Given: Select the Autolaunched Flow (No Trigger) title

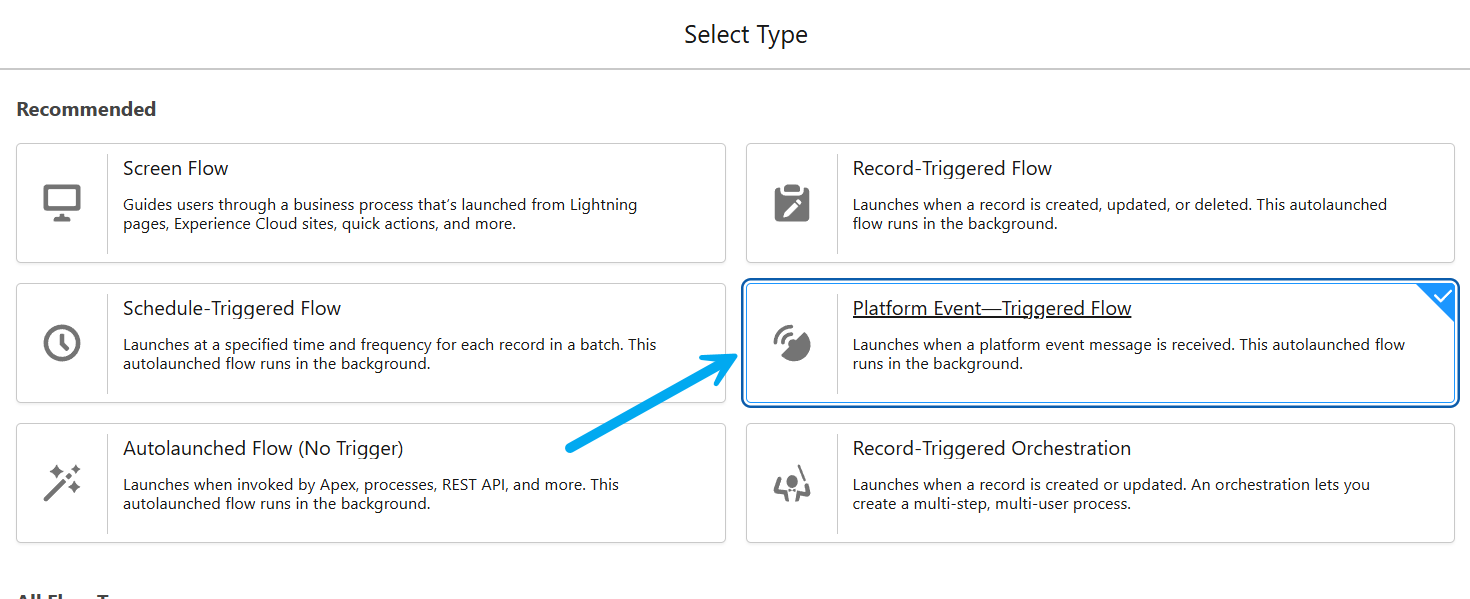Looking at the screenshot, I should click(x=263, y=448).
